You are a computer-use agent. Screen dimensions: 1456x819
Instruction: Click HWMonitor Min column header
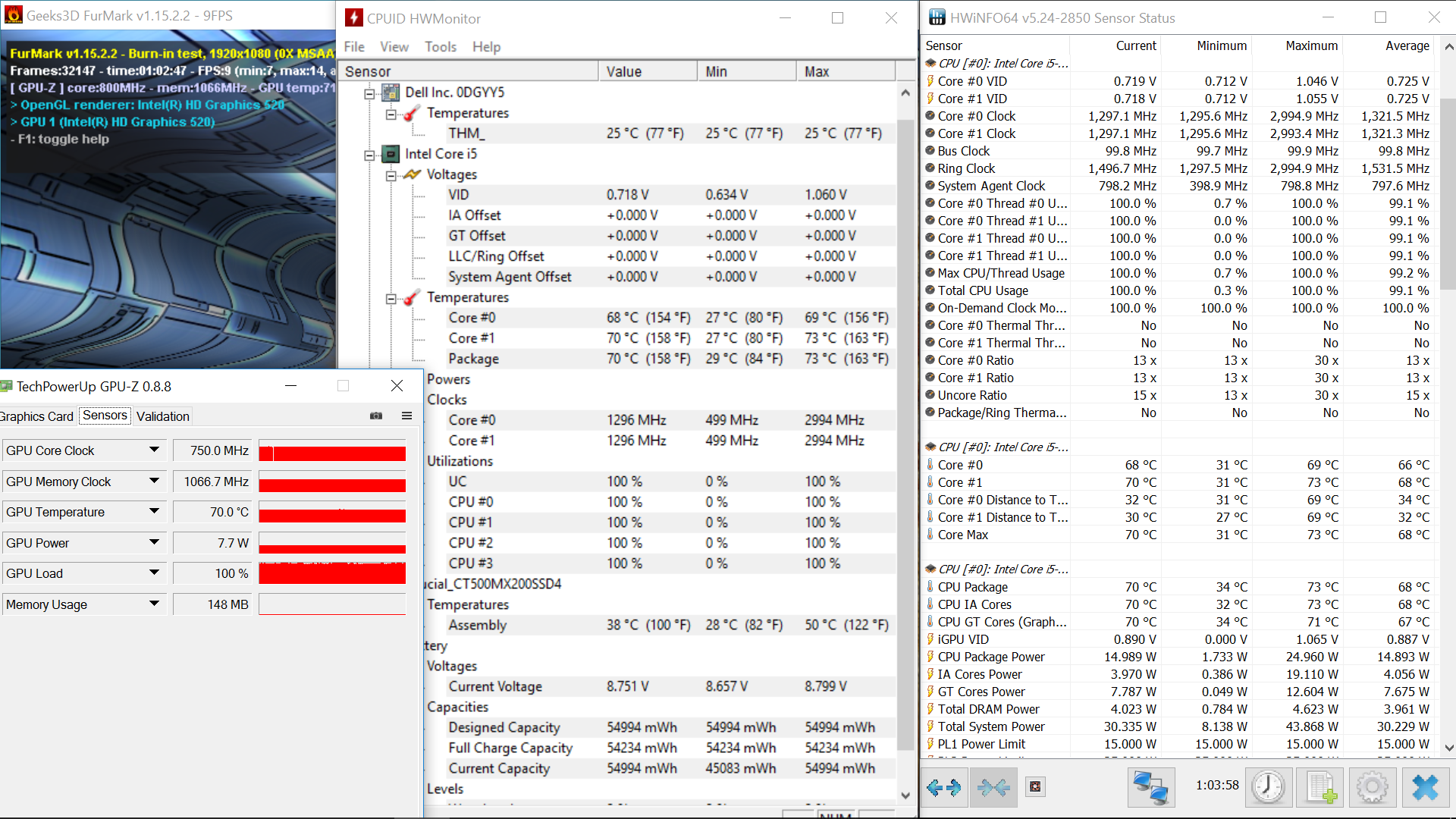click(747, 71)
